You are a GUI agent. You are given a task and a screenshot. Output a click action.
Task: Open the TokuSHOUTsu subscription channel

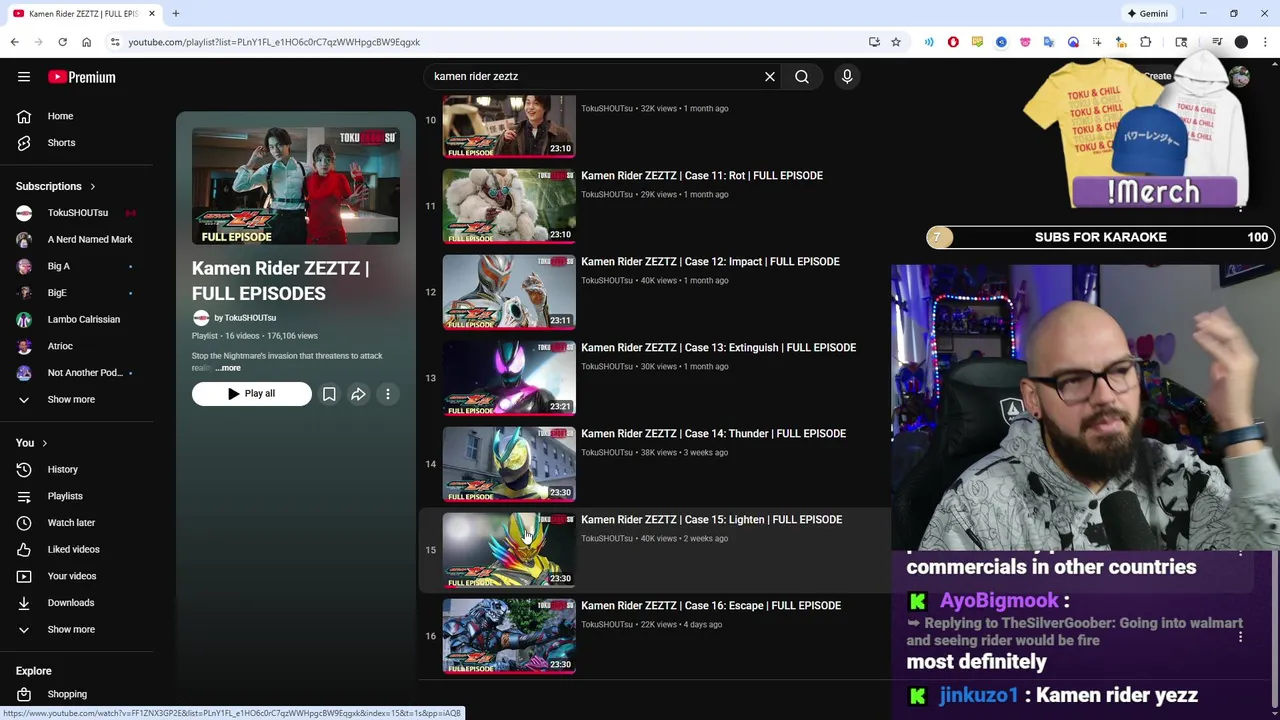click(x=77, y=213)
